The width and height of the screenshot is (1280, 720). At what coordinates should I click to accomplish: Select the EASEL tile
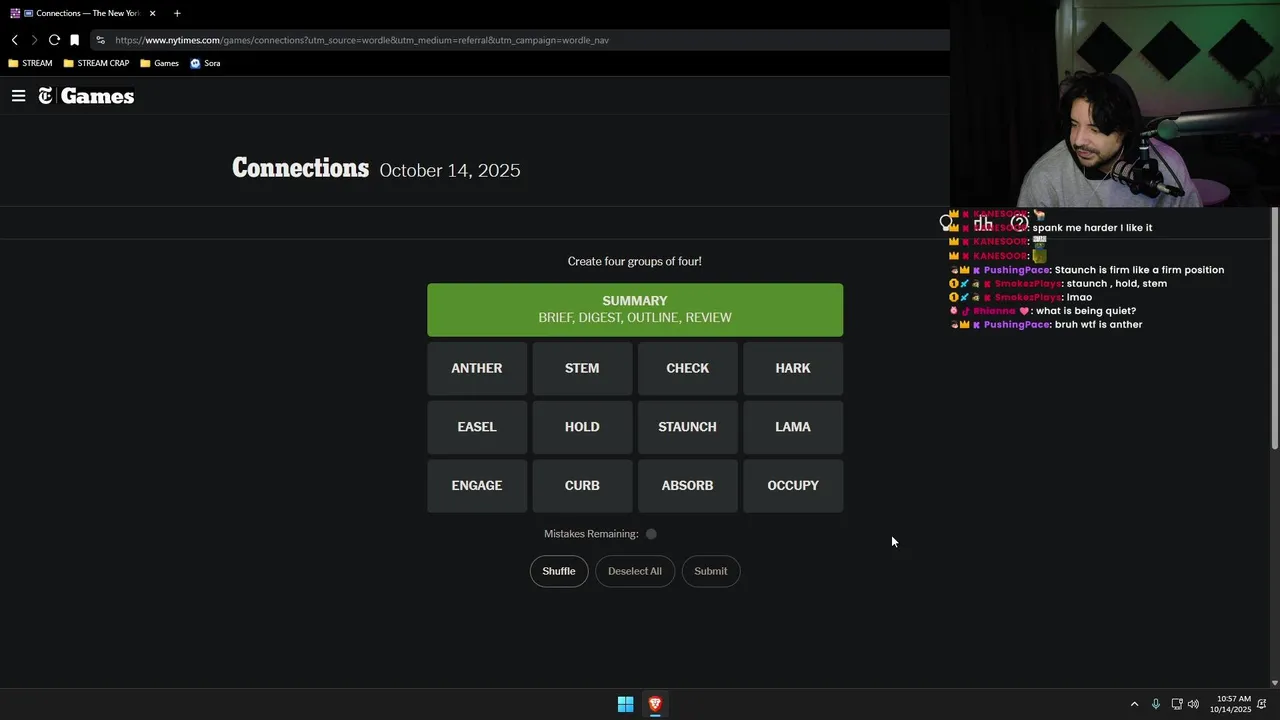[477, 427]
